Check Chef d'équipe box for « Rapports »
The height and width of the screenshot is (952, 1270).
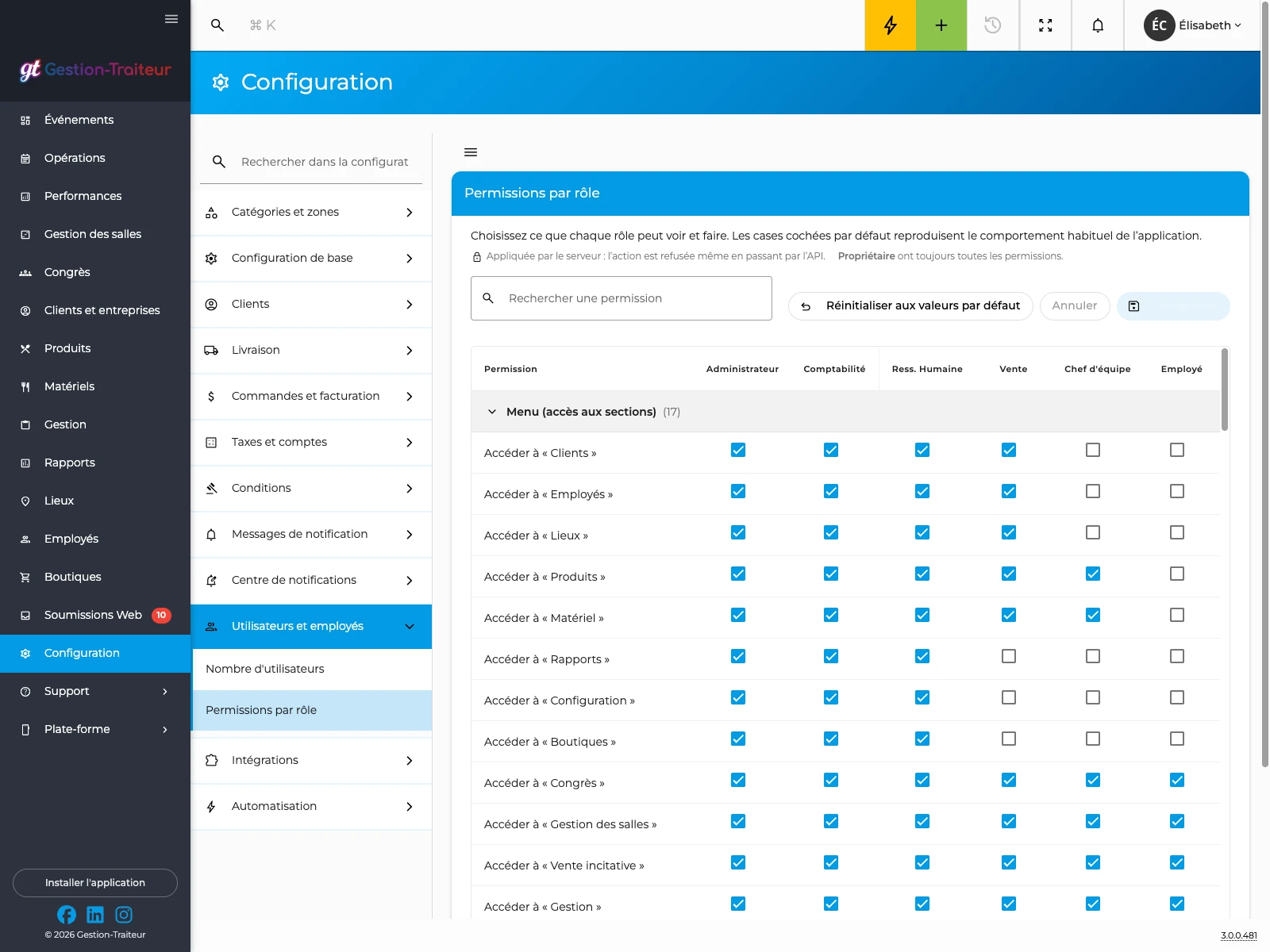point(1093,656)
